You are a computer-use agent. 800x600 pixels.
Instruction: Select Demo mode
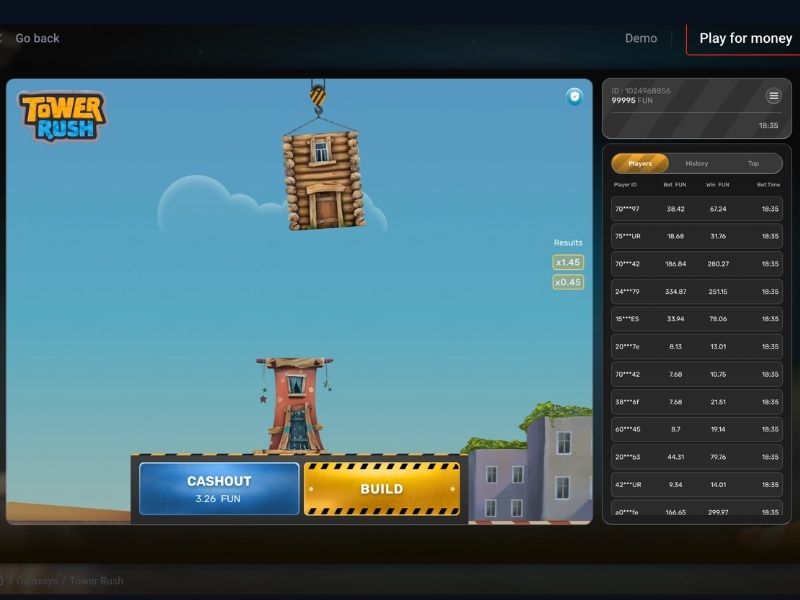641,38
